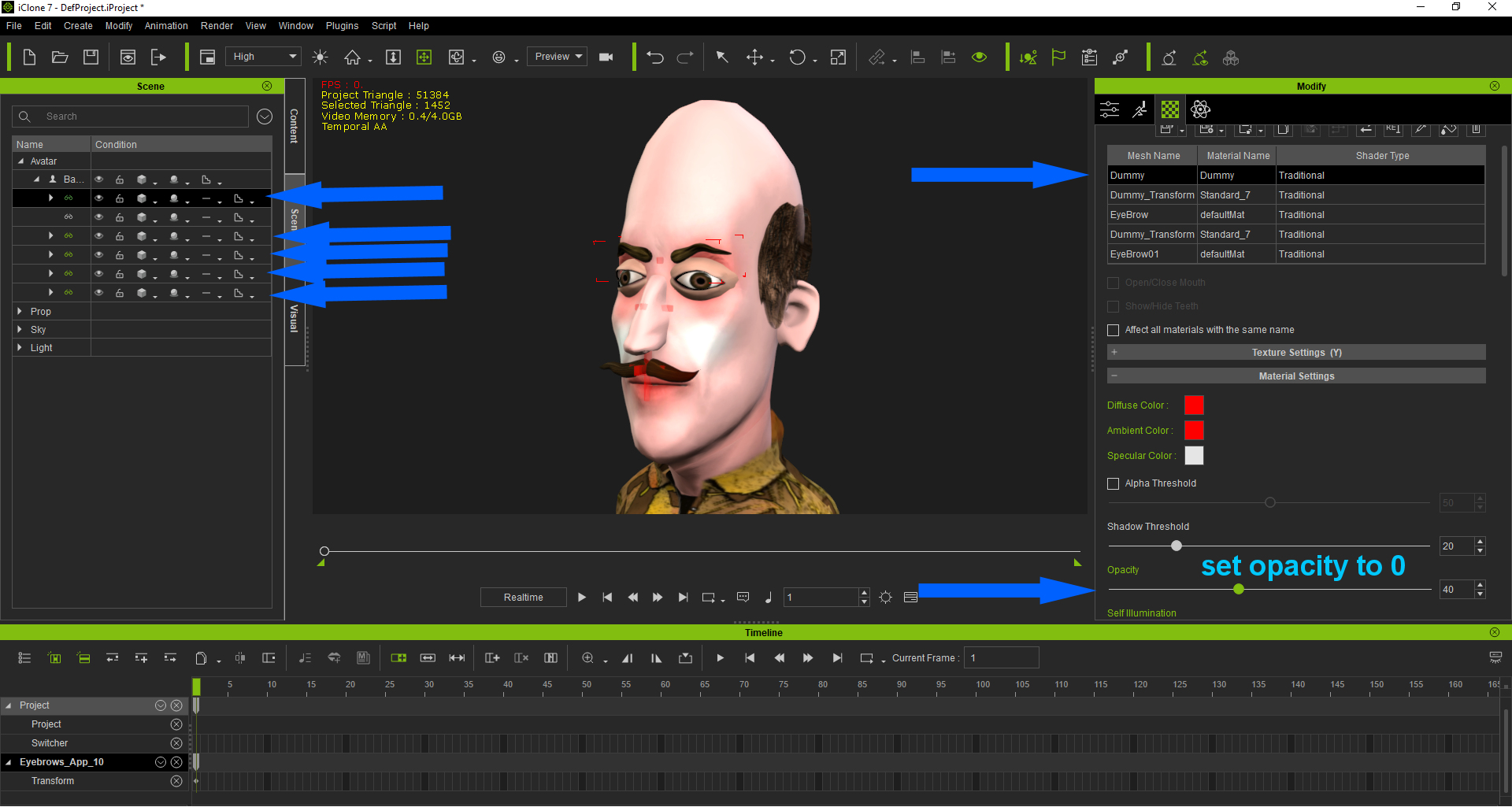Open the File menu
The height and width of the screenshot is (807, 1512).
click(14, 26)
